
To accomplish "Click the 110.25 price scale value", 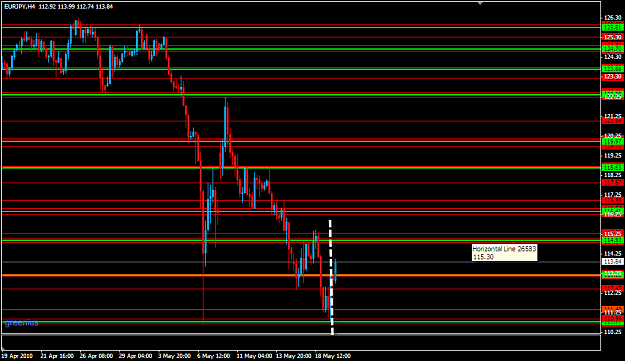I will click(613, 332).
